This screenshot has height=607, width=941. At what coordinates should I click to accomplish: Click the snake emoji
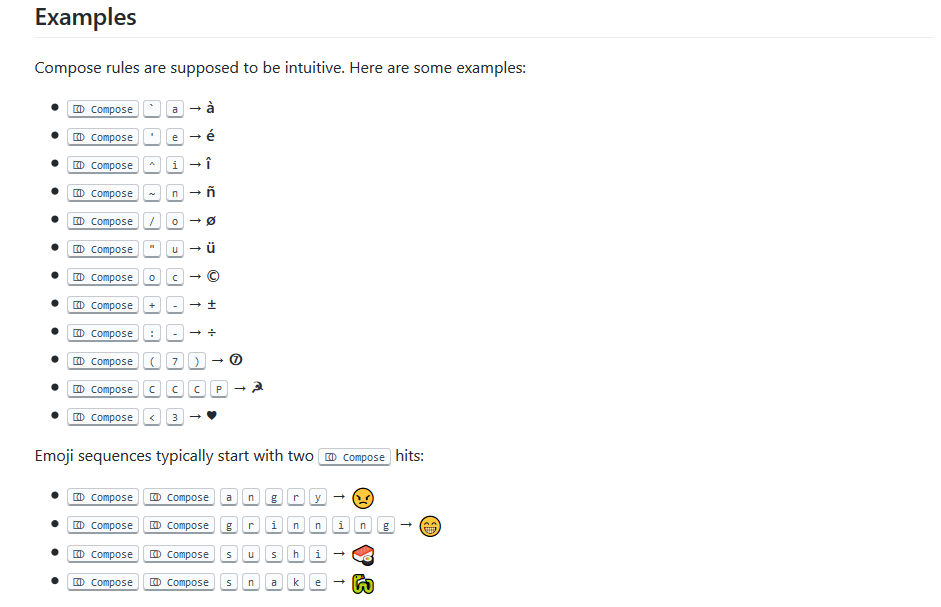tap(362, 584)
